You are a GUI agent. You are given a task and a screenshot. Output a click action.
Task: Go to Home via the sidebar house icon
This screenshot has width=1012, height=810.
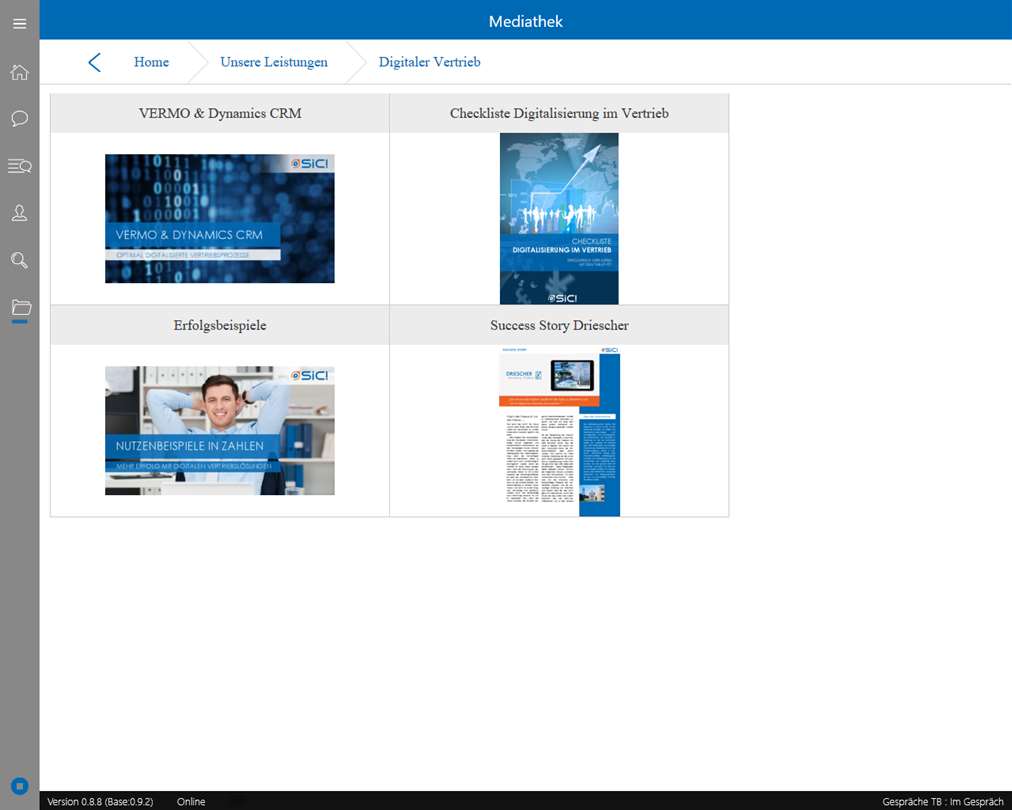[x=19, y=72]
